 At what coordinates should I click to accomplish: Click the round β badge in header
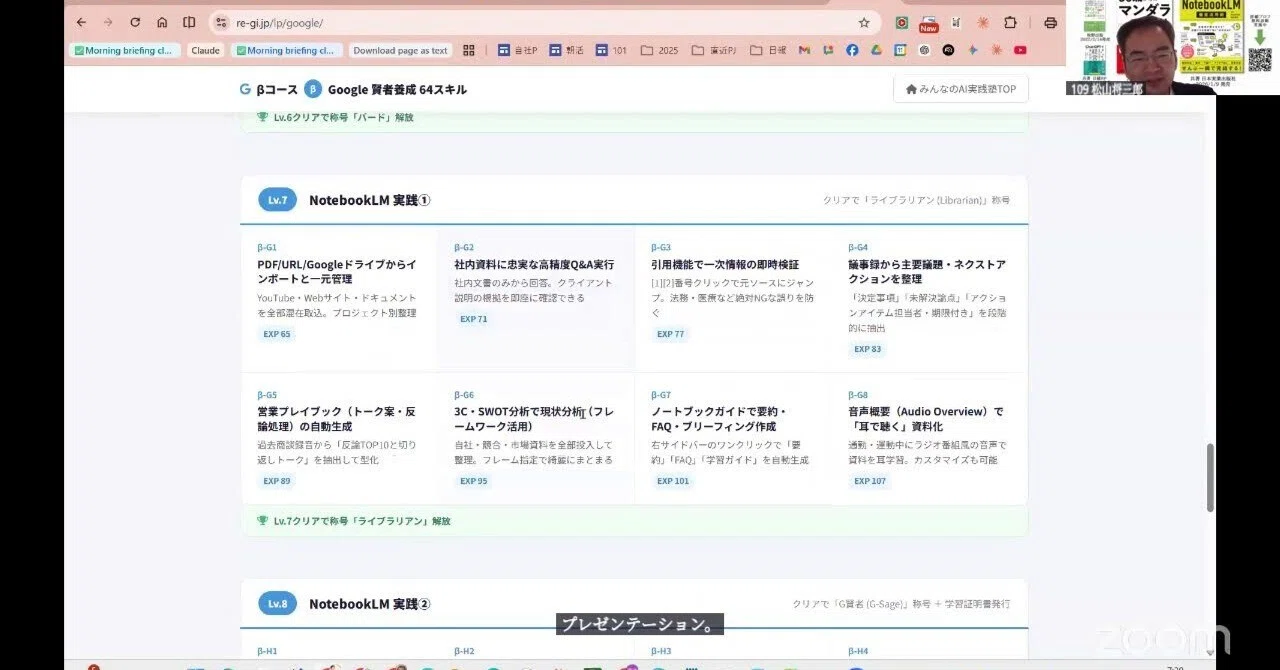pos(313,89)
